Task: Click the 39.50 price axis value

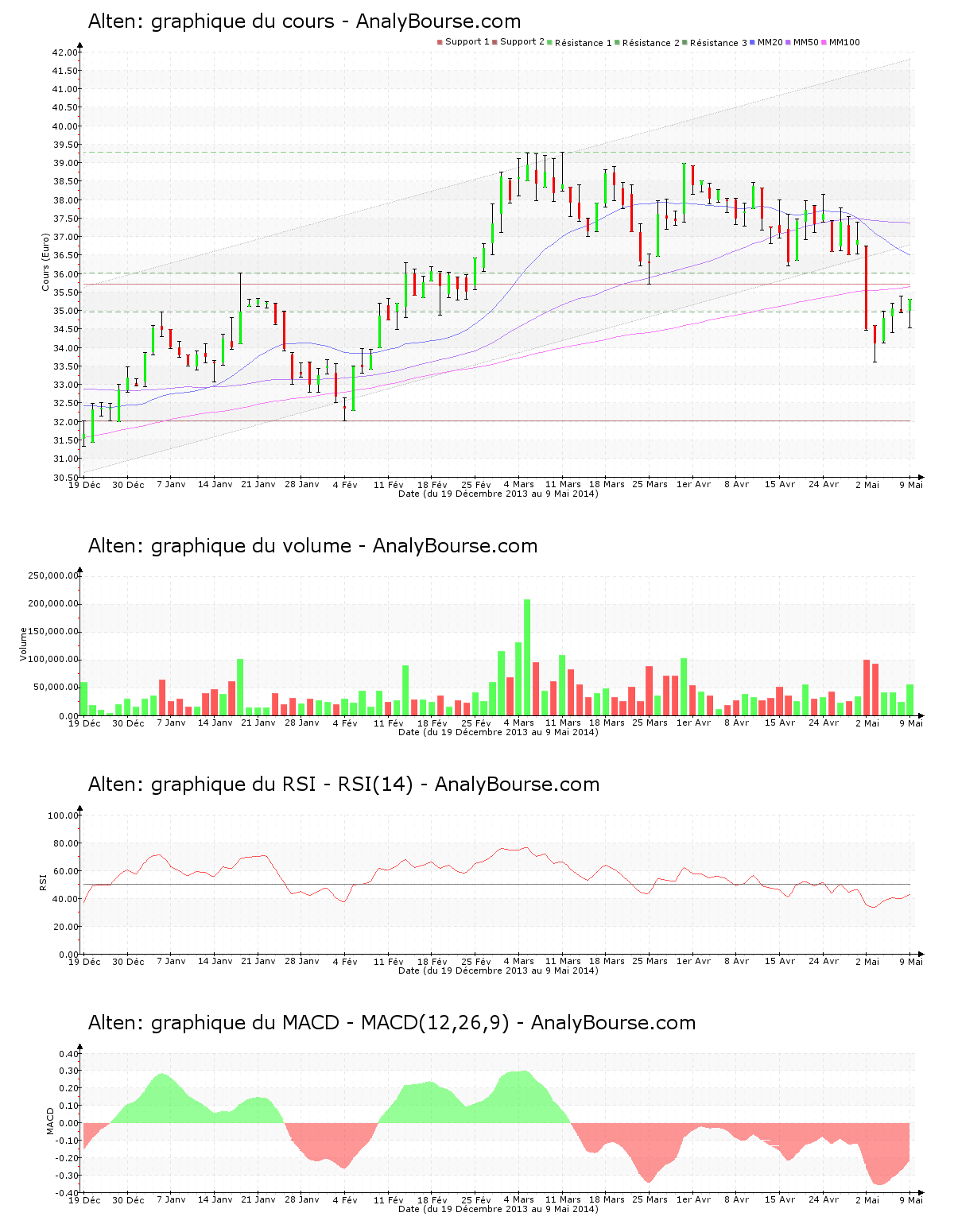Action: [x=66, y=145]
